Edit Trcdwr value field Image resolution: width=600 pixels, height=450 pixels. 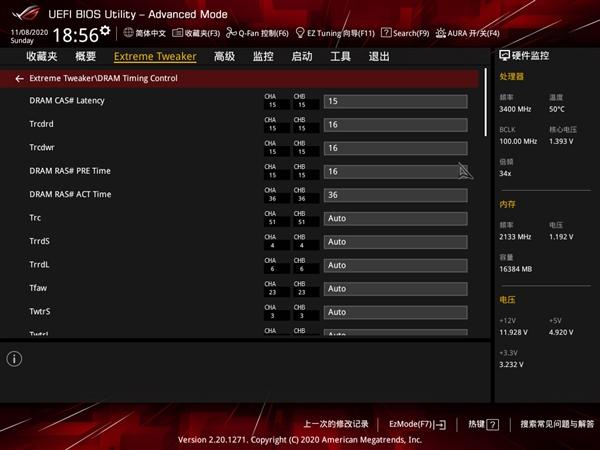[x=396, y=148]
